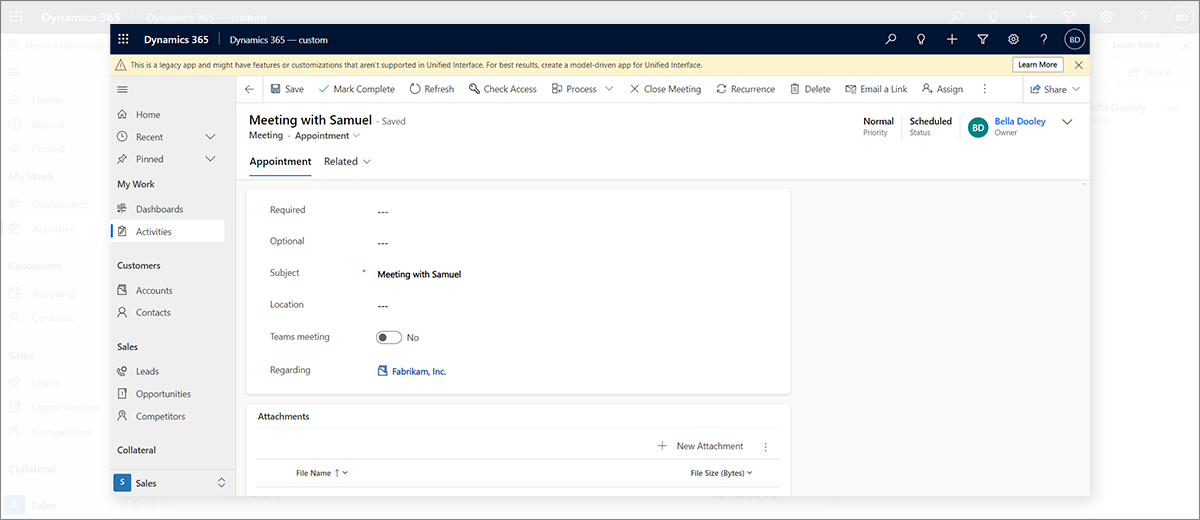Open the command bar overflow menu
The width and height of the screenshot is (1200, 520).
tap(985, 89)
